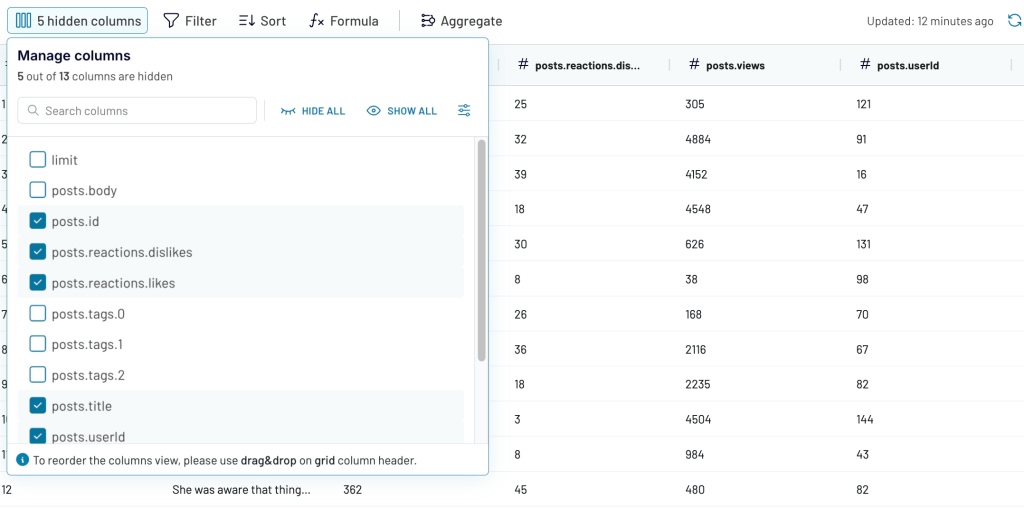Check the posts.body column checkbox
Viewport: 1024px width, 509px height.
38,190
